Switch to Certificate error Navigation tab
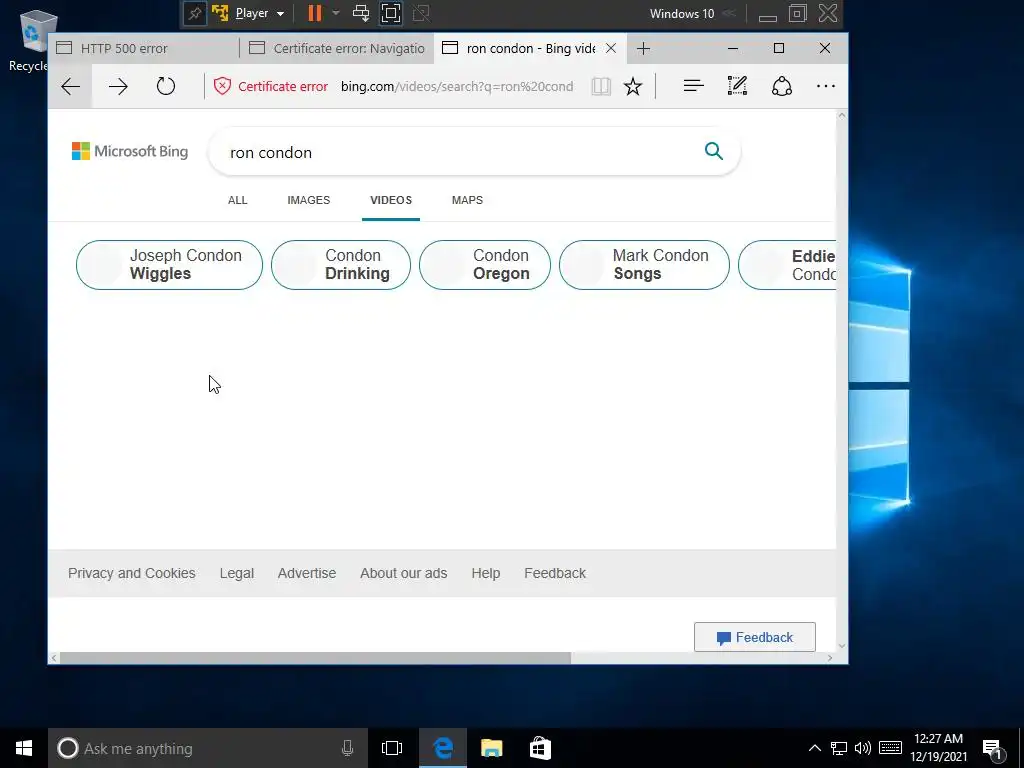The height and width of the screenshot is (768, 1024). (337, 48)
